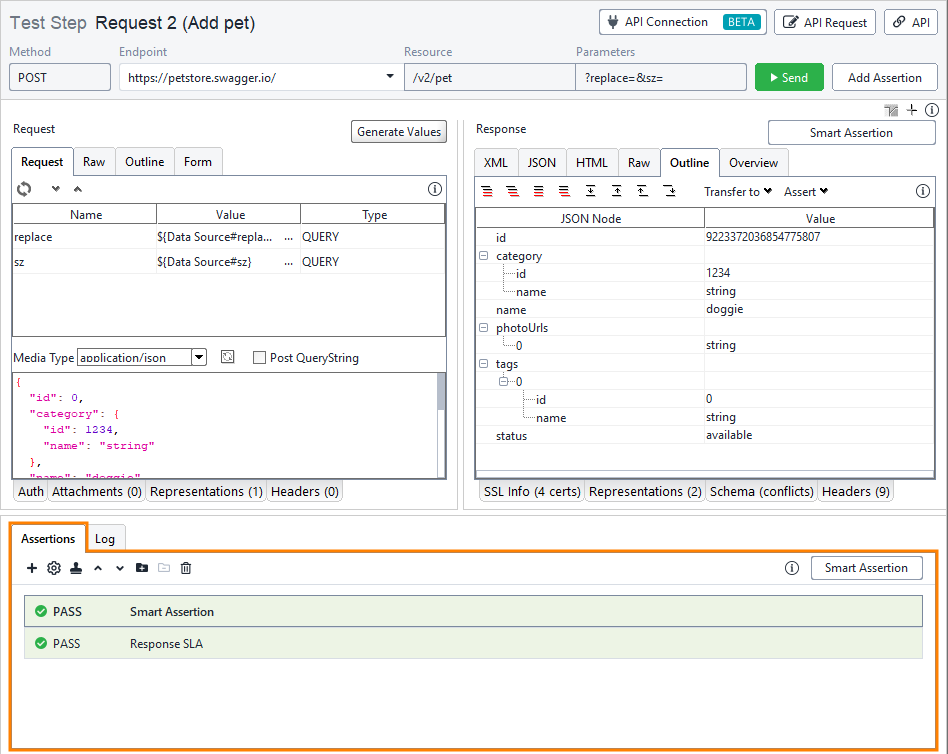Screen dimensions: 948x754
Task: Resend the request using the refresh icon
Action: pyautogui.click(x=24, y=189)
